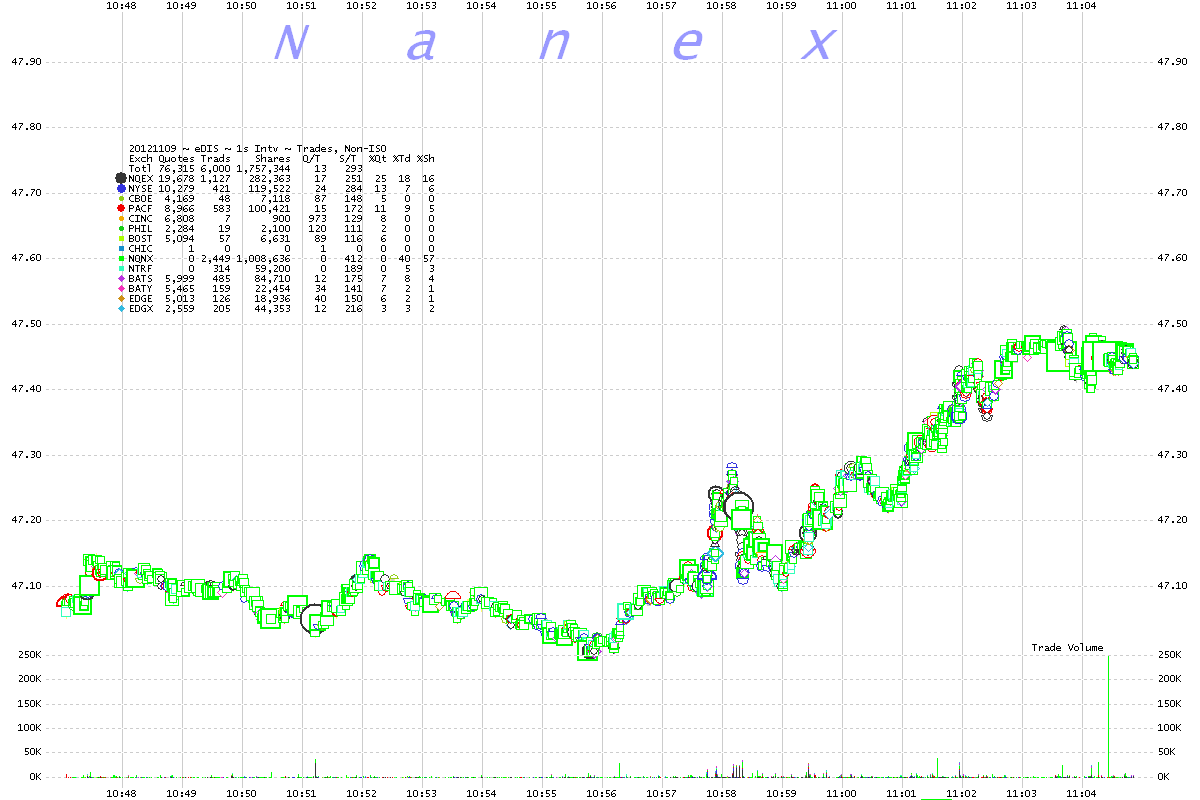The height and width of the screenshot is (800, 1200).
Task: Click the black circle trade marker near 10:51
Action: pos(314,618)
